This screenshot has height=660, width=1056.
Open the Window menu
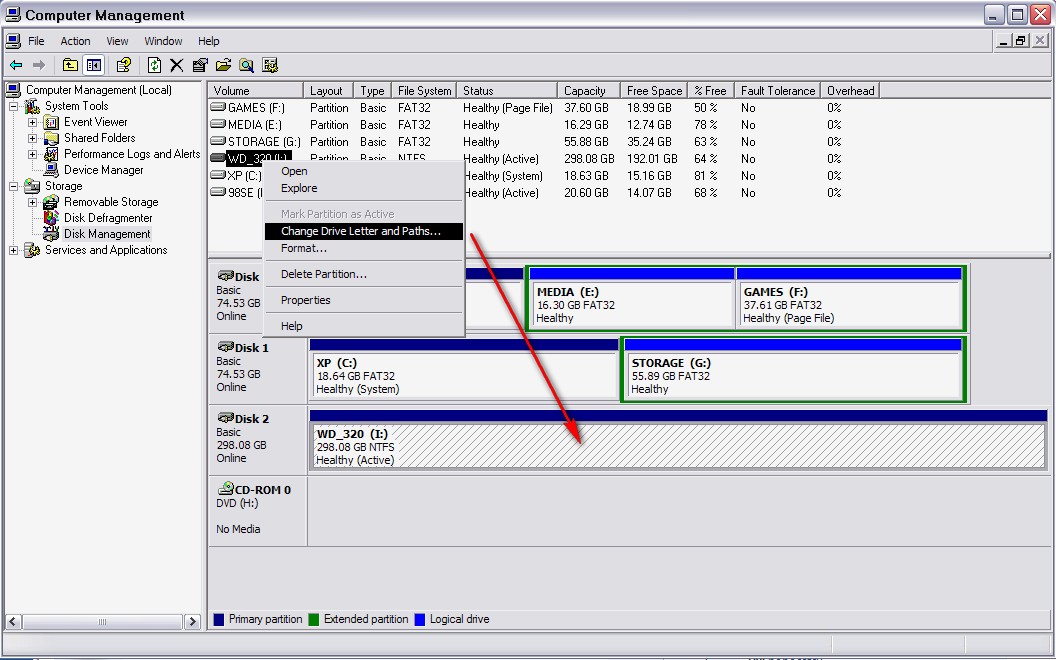click(163, 41)
